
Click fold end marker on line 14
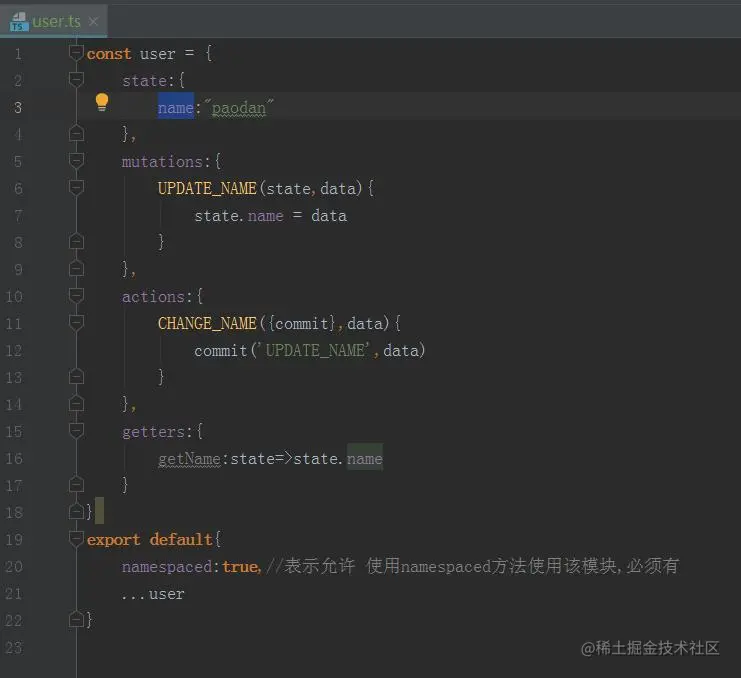tap(76, 404)
